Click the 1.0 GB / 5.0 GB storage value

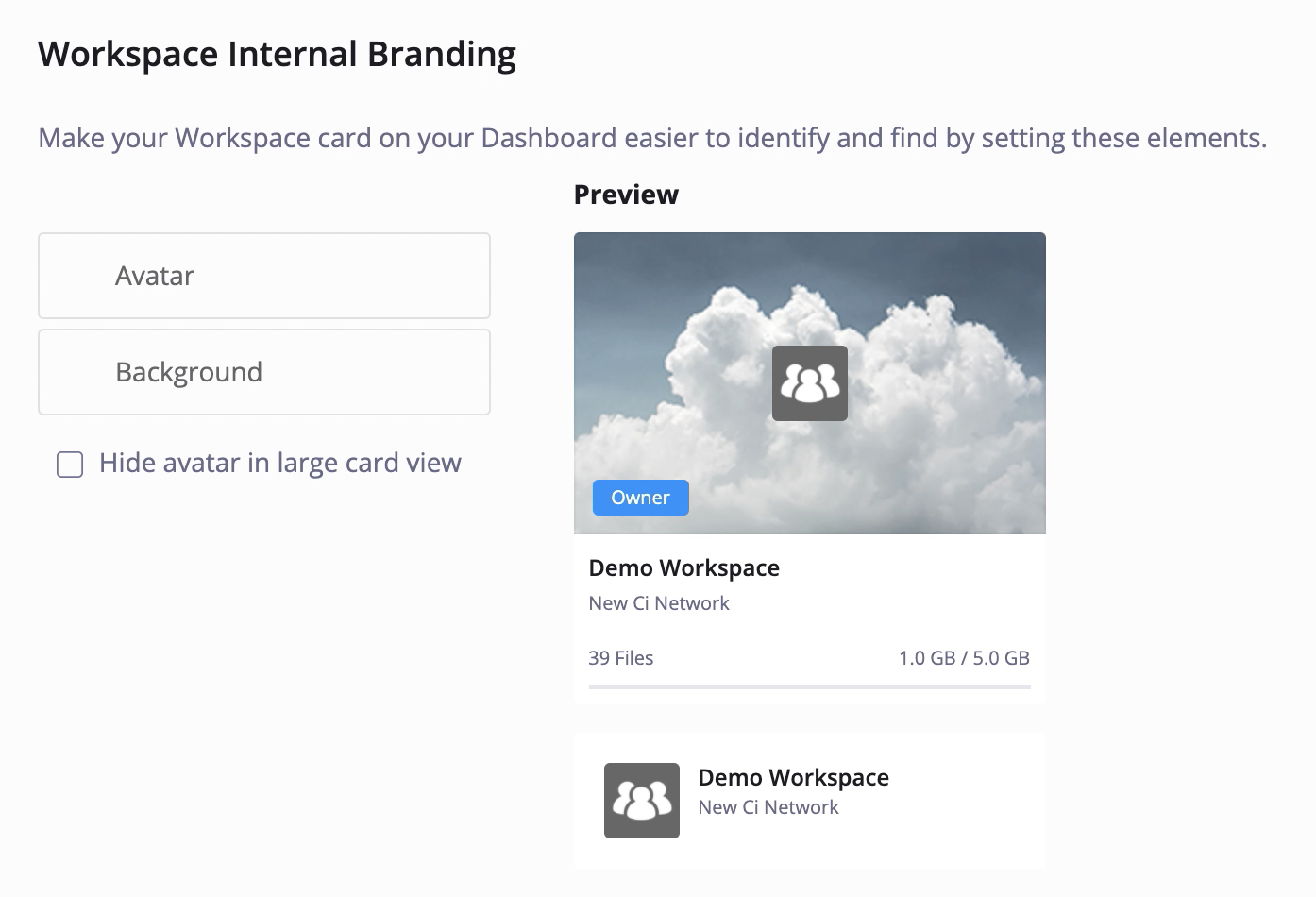(964, 658)
